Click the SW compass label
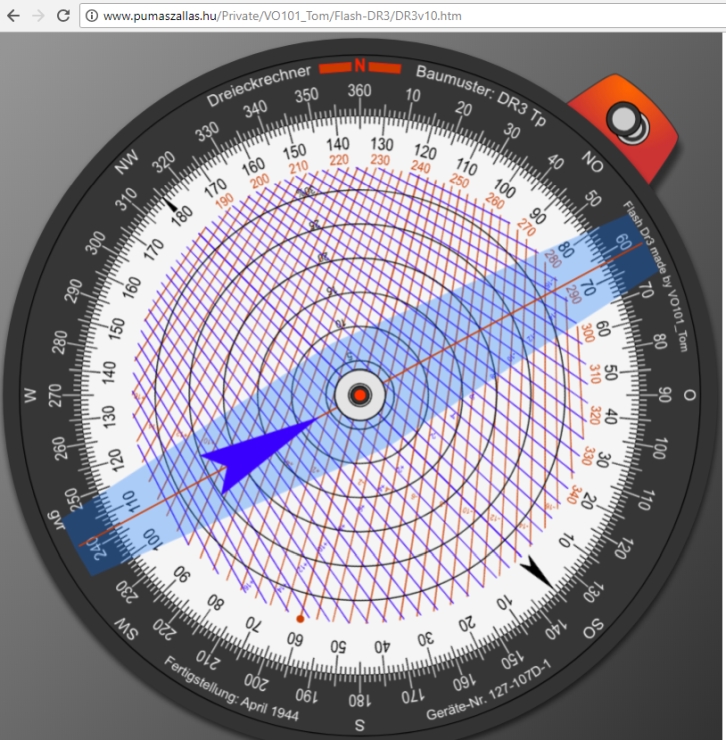 (x=127, y=629)
